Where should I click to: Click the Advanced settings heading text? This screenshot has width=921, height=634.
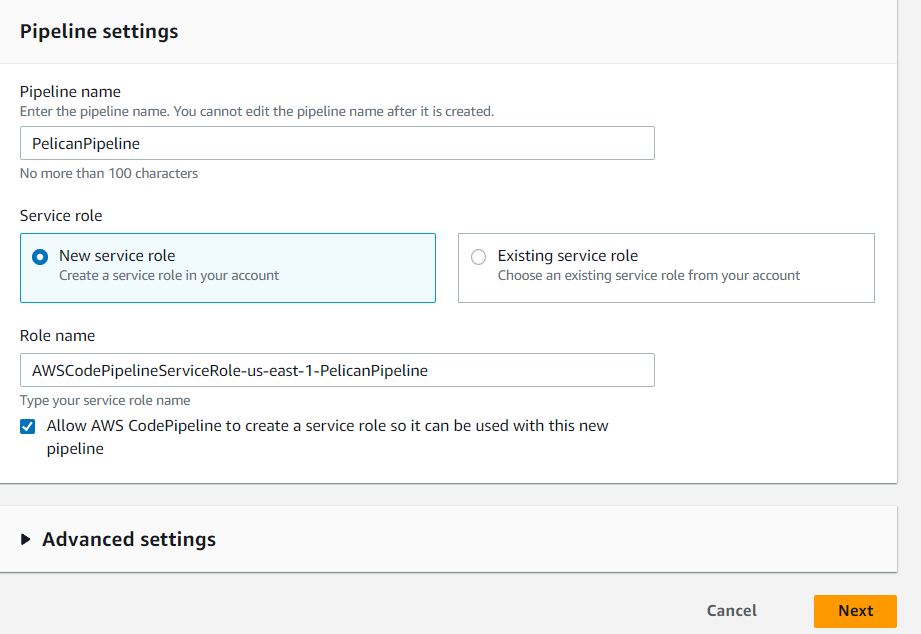point(129,539)
